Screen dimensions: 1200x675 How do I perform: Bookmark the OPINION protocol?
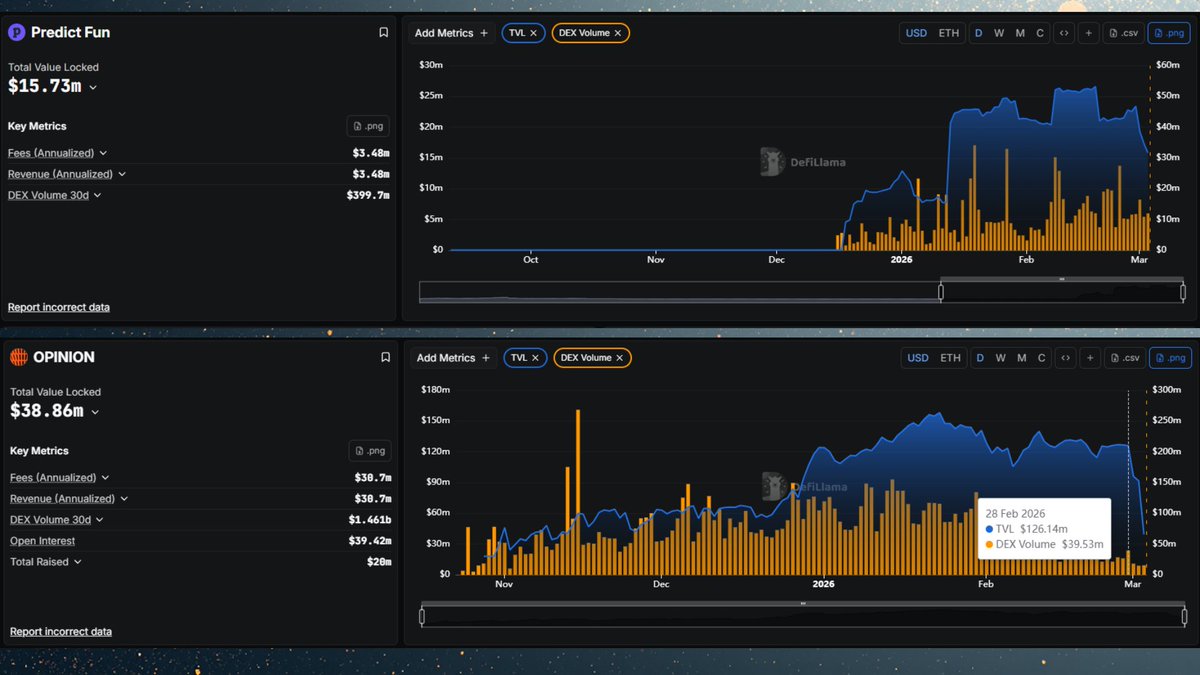pyautogui.click(x=385, y=357)
